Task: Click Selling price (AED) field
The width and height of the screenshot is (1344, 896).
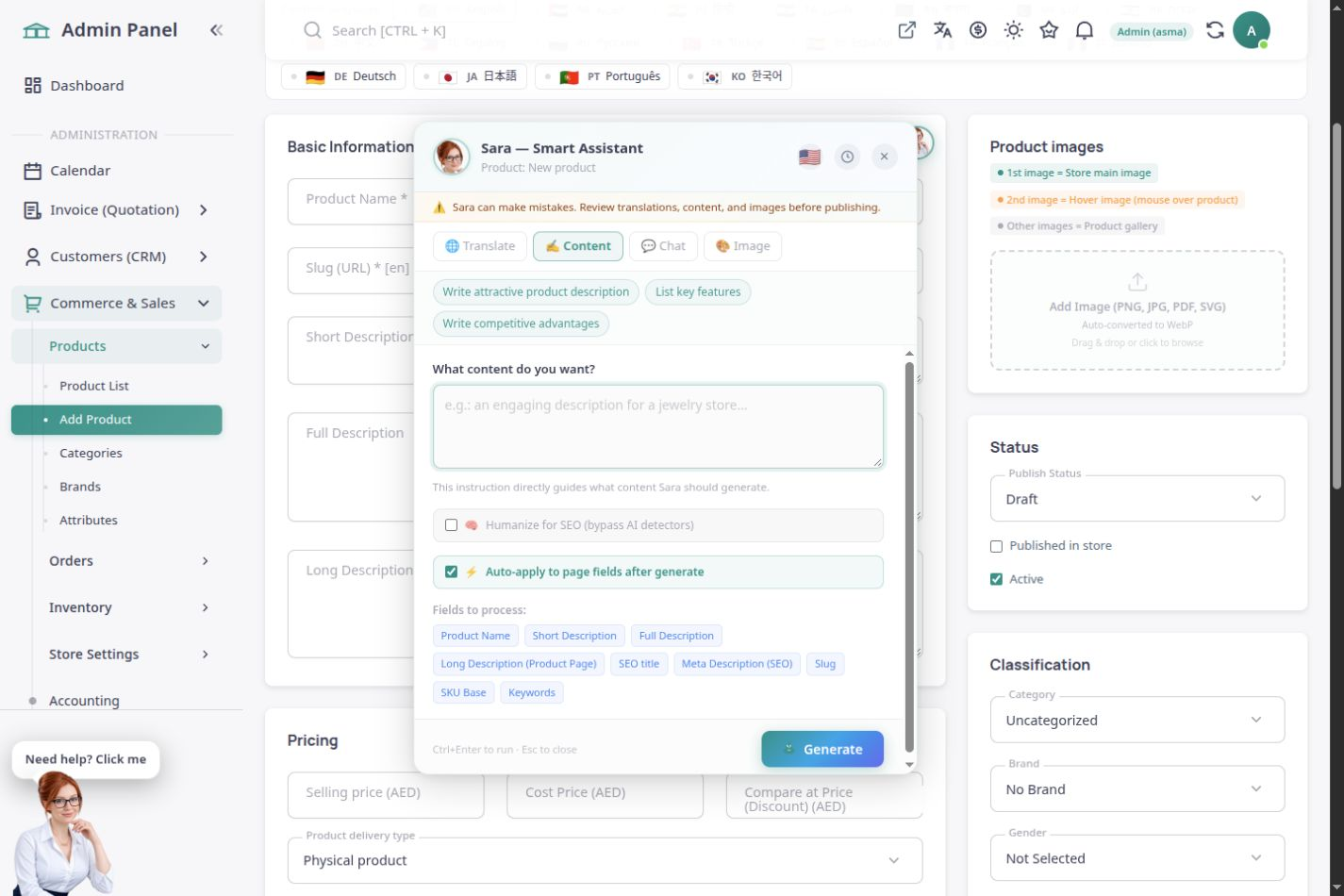Action: pyautogui.click(x=386, y=793)
